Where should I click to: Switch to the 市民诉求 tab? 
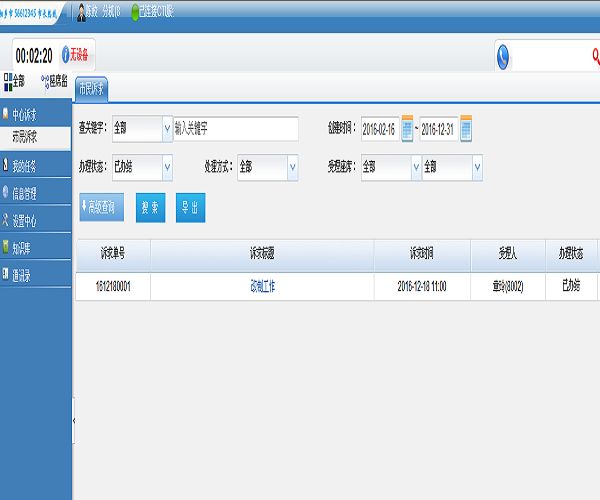point(92,88)
